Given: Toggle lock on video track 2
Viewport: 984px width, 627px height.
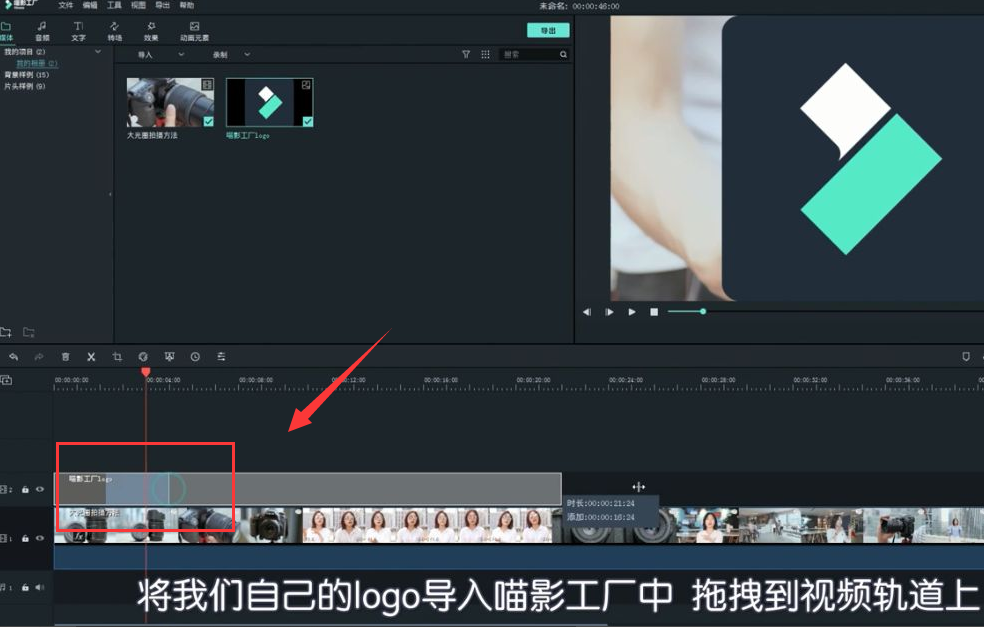Looking at the screenshot, I should pyautogui.click(x=25, y=490).
